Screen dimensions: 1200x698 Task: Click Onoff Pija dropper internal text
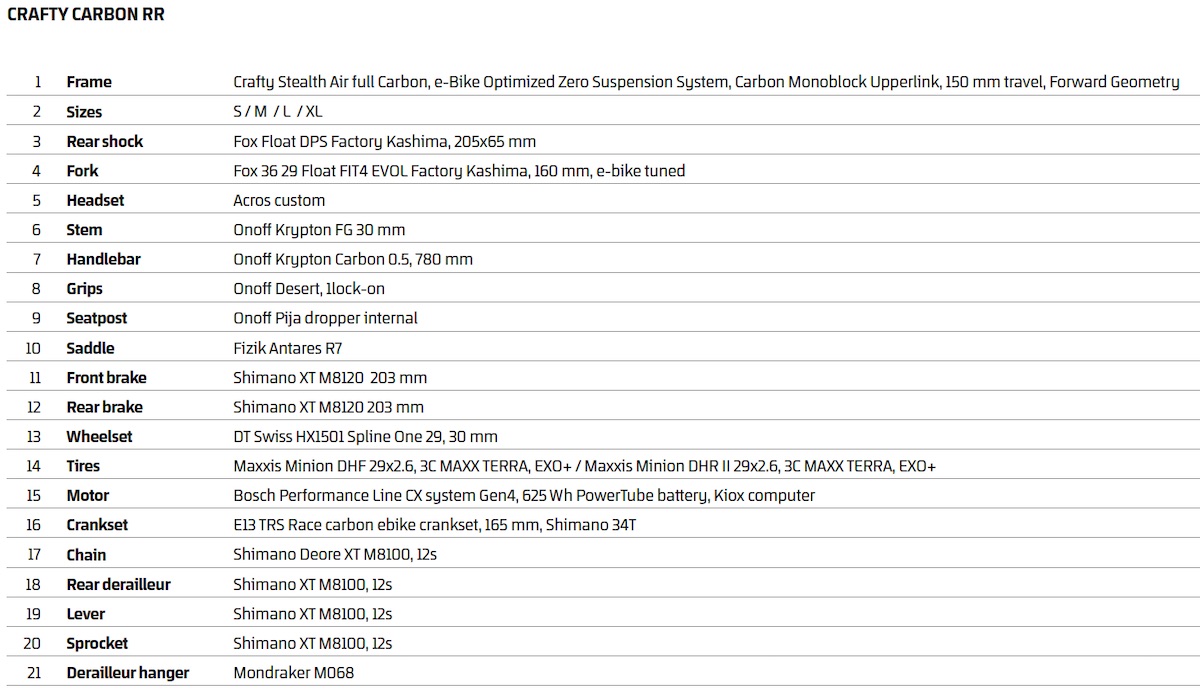point(325,318)
